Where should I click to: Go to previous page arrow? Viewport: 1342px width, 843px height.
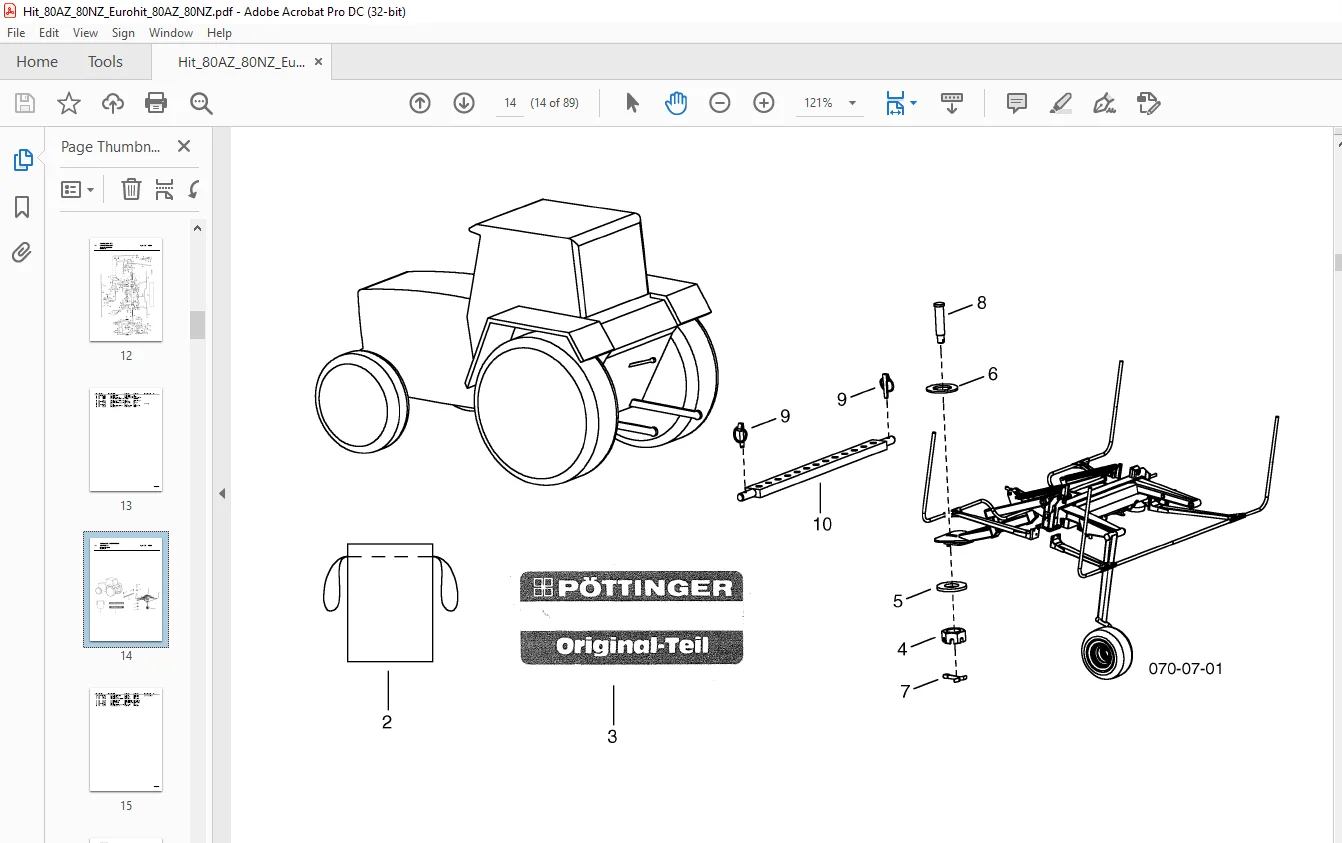point(420,103)
